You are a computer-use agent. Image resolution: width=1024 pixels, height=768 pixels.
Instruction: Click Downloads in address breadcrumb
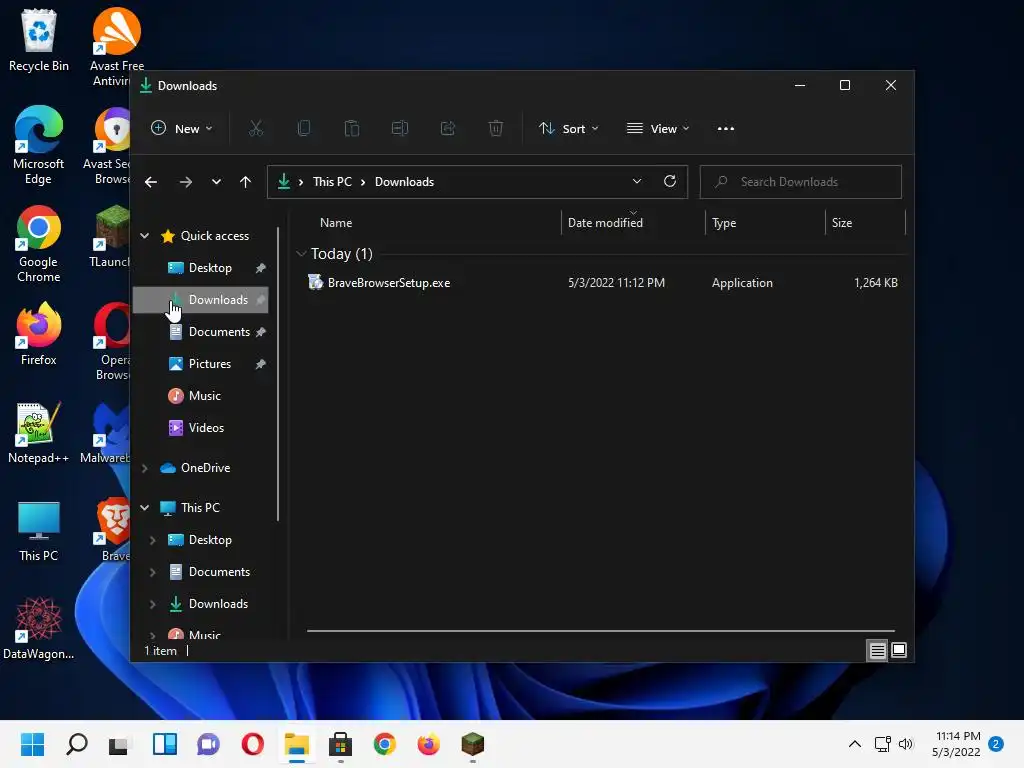(x=404, y=182)
